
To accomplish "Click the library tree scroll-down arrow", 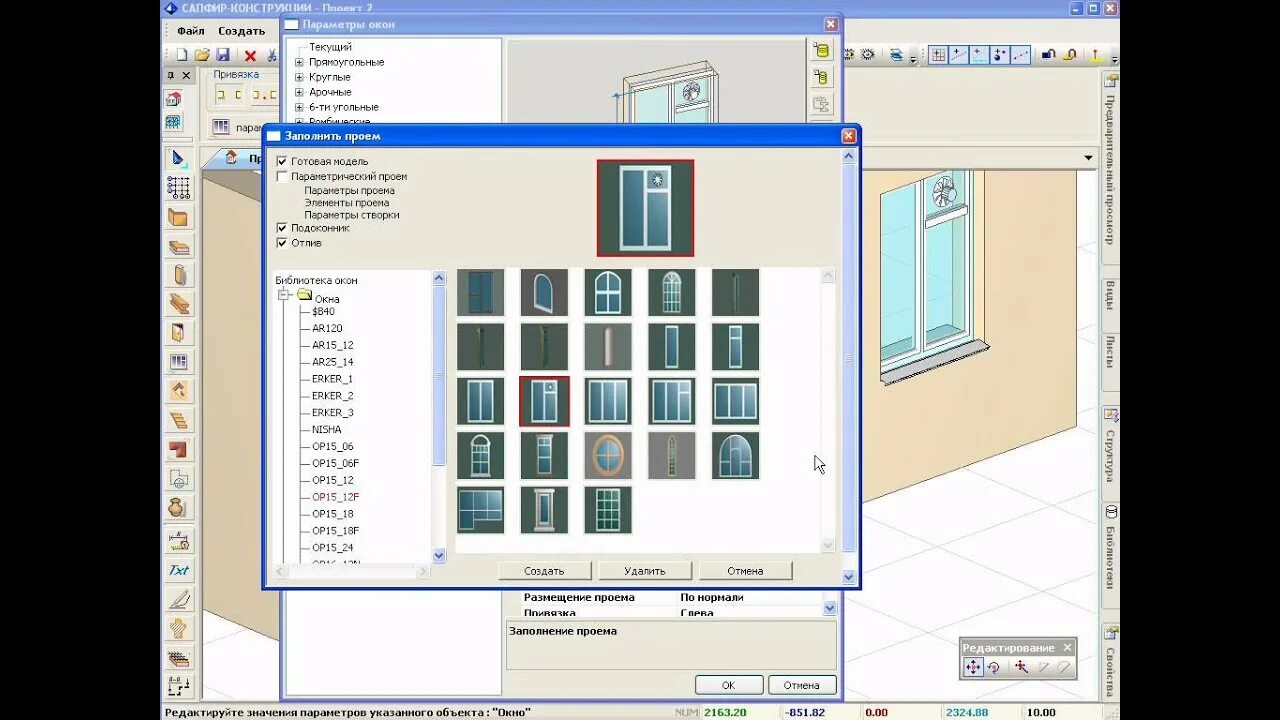I will (439, 555).
